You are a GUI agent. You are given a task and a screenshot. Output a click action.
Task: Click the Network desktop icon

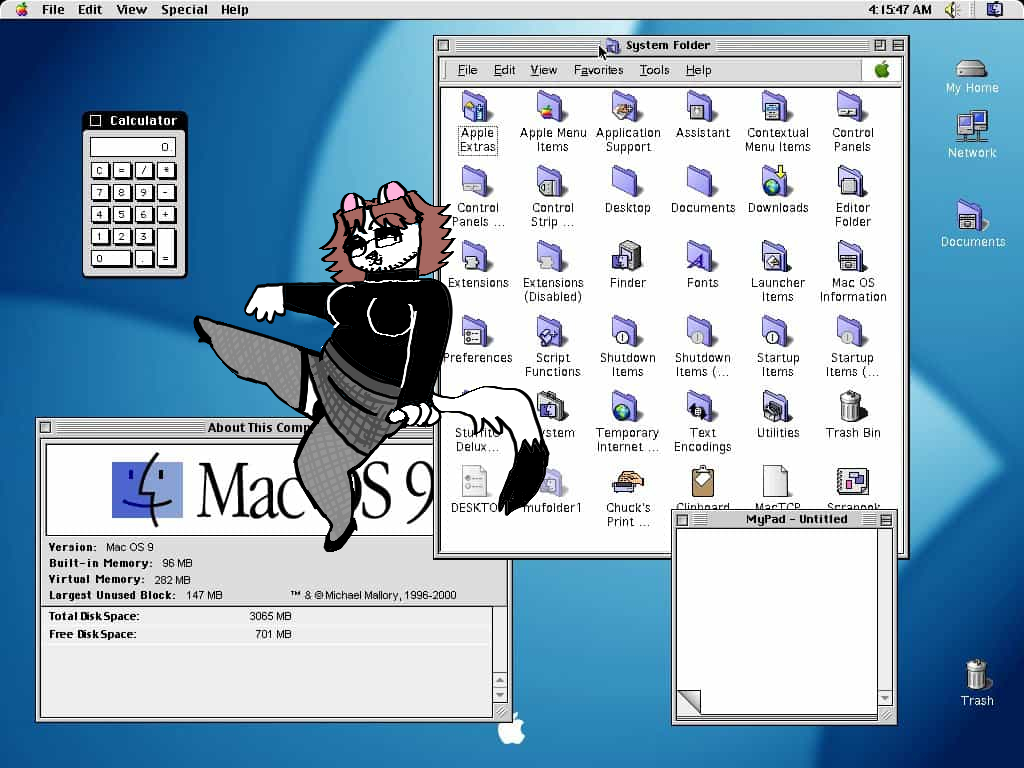971,127
